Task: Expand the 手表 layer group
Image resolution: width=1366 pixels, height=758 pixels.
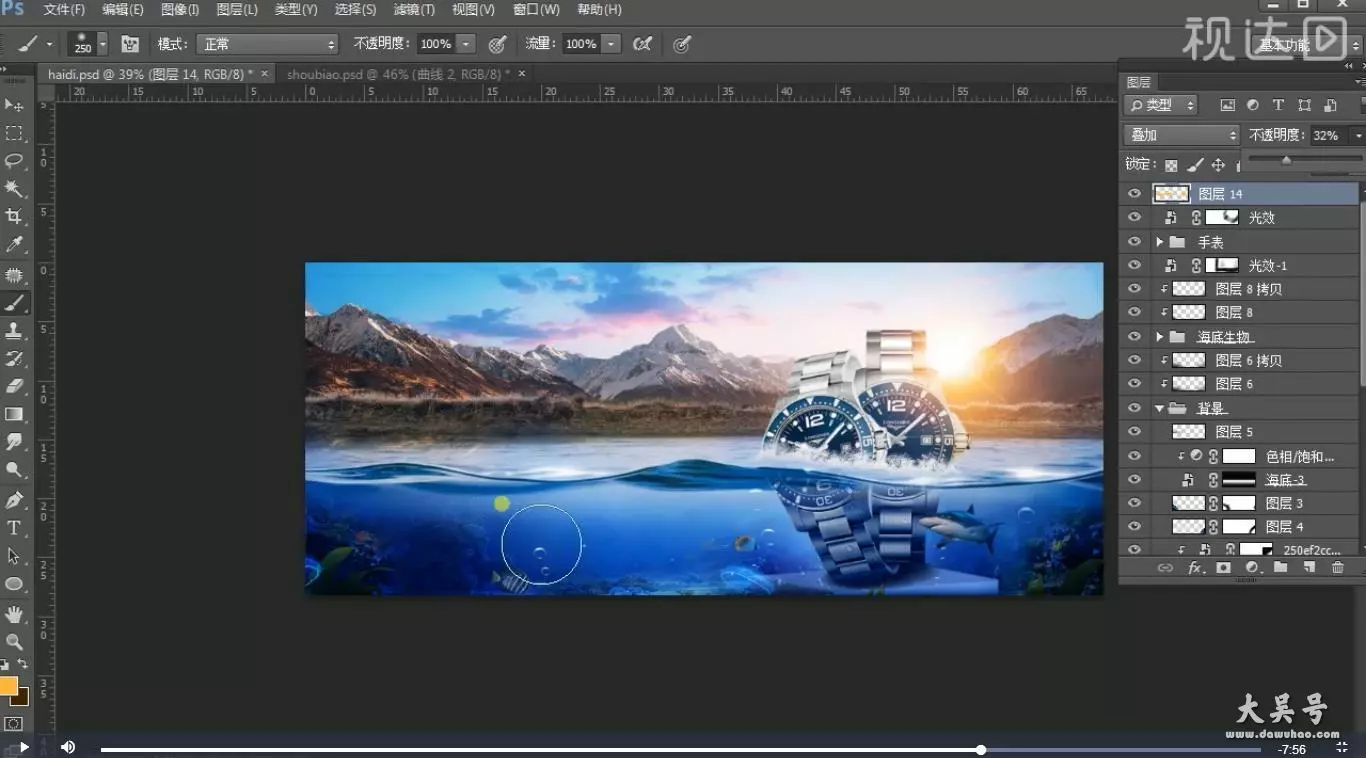Action: point(1160,242)
